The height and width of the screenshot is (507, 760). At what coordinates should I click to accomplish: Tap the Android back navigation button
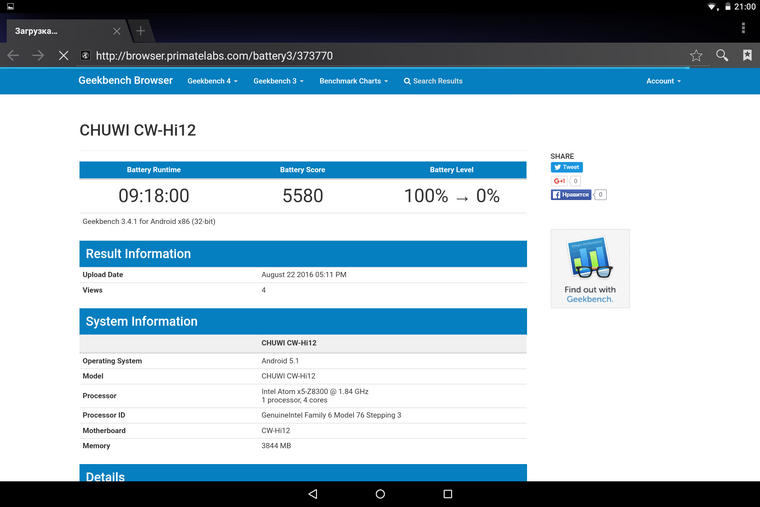[x=313, y=494]
